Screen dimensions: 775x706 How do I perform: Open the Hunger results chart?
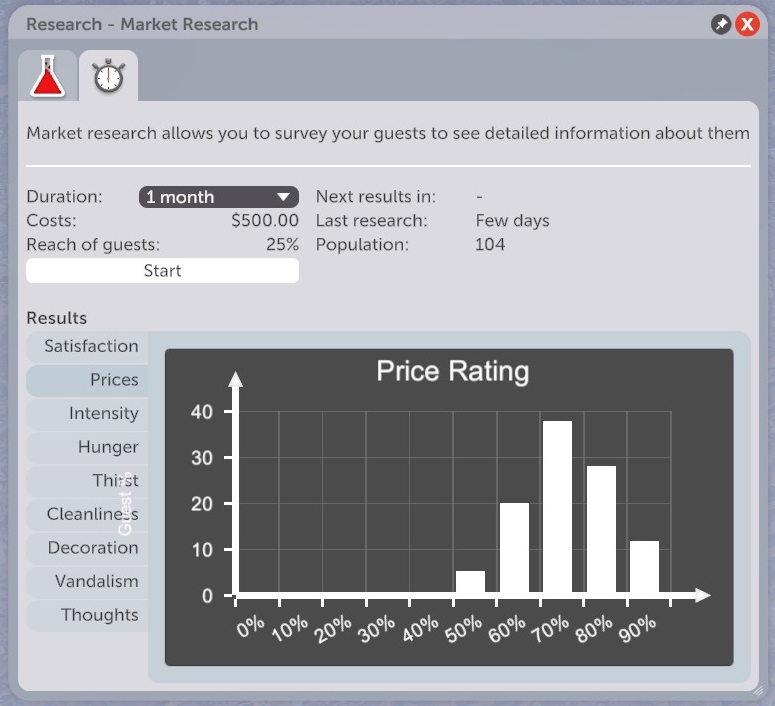(87, 447)
